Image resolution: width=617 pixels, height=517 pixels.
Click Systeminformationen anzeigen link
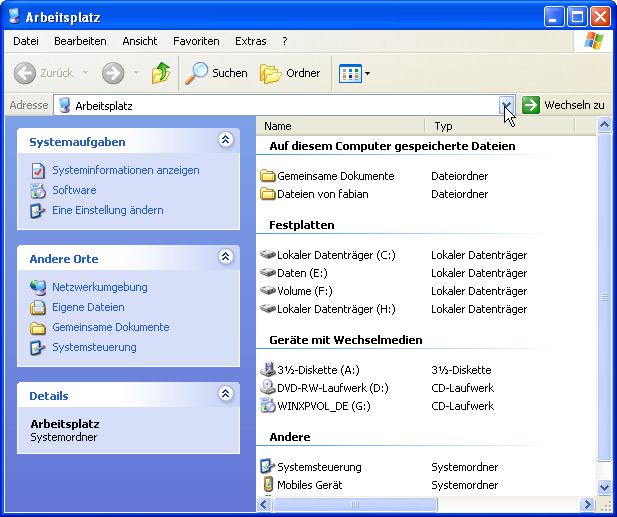126,170
